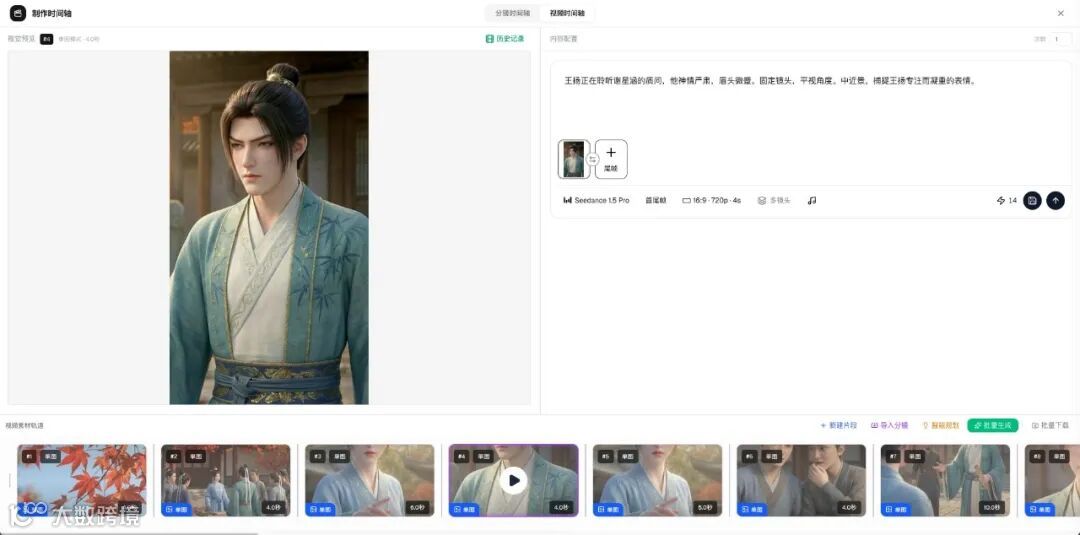This screenshot has width=1080, height=535.
Task: Click the 导入分镜 import storyboard button
Action: coord(889,426)
